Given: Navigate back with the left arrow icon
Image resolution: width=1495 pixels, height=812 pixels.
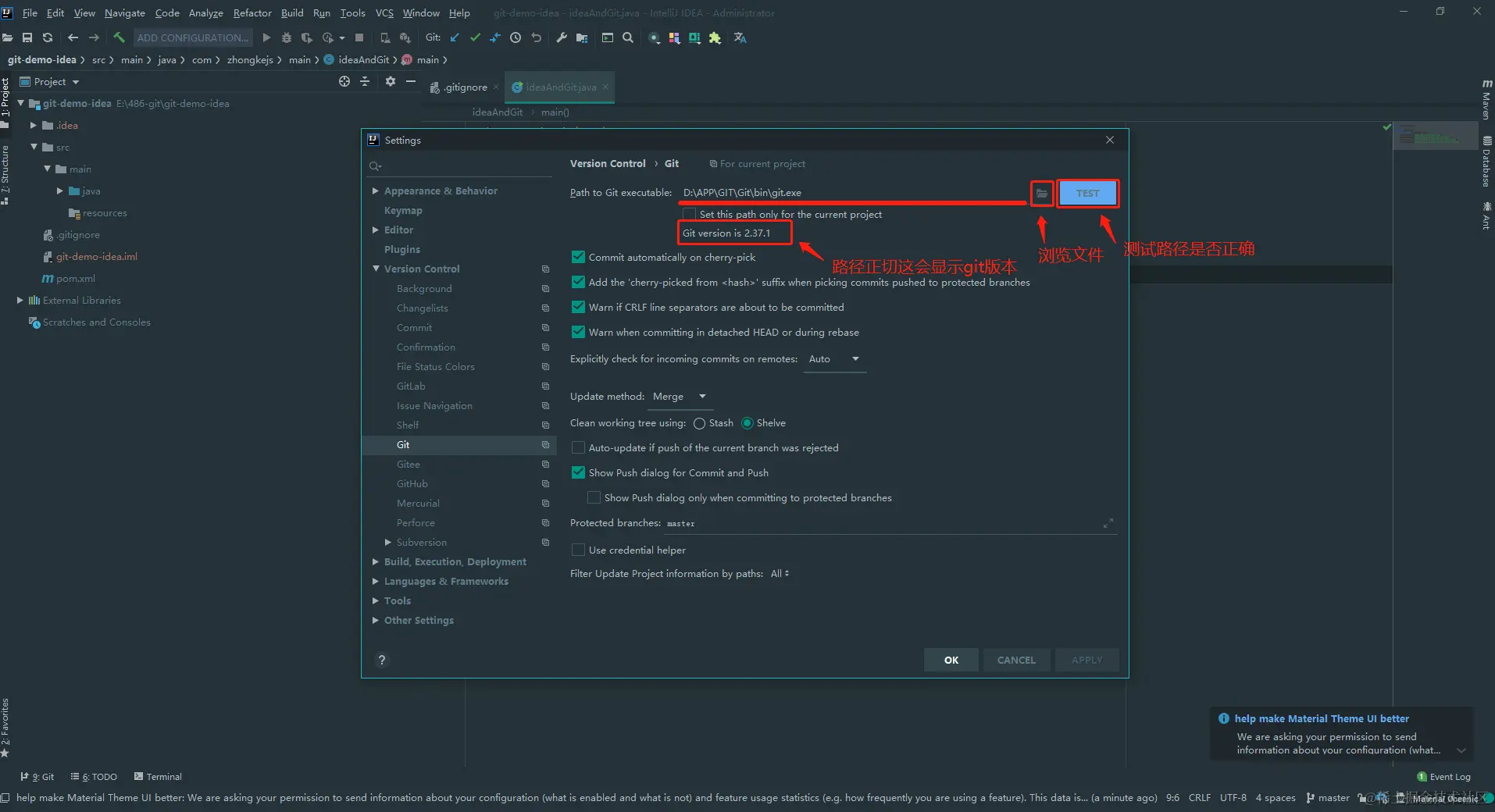Looking at the screenshot, I should tap(73, 37).
